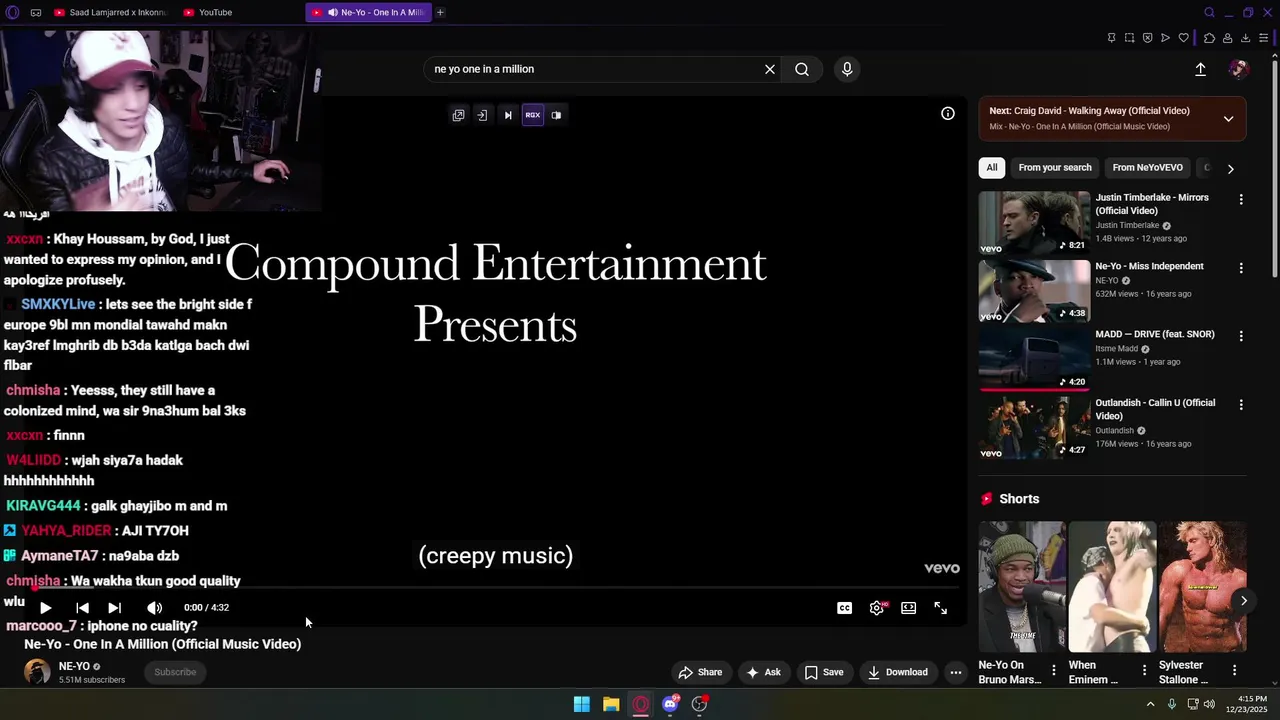Viewport: 1280px width, 720px height.
Task: Share the video
Action: point(699,672)
